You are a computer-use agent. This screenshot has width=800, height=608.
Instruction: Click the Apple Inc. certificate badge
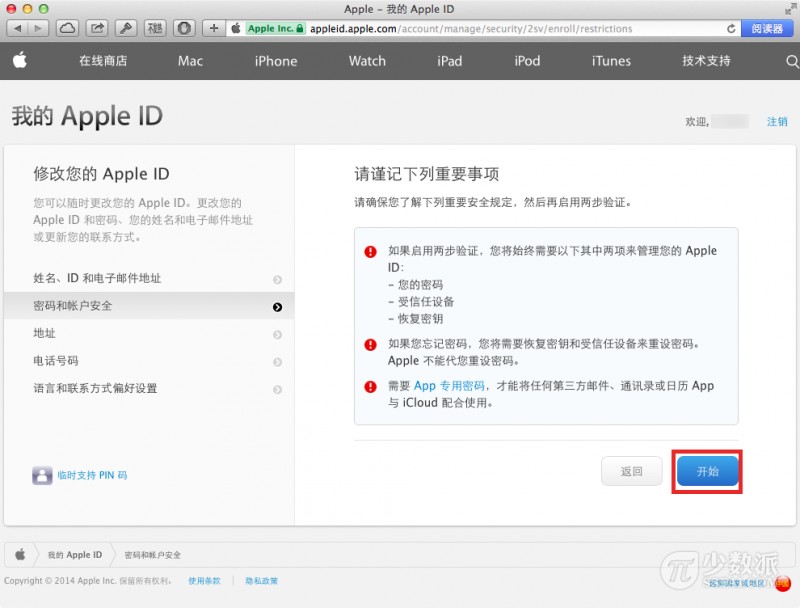276,29
